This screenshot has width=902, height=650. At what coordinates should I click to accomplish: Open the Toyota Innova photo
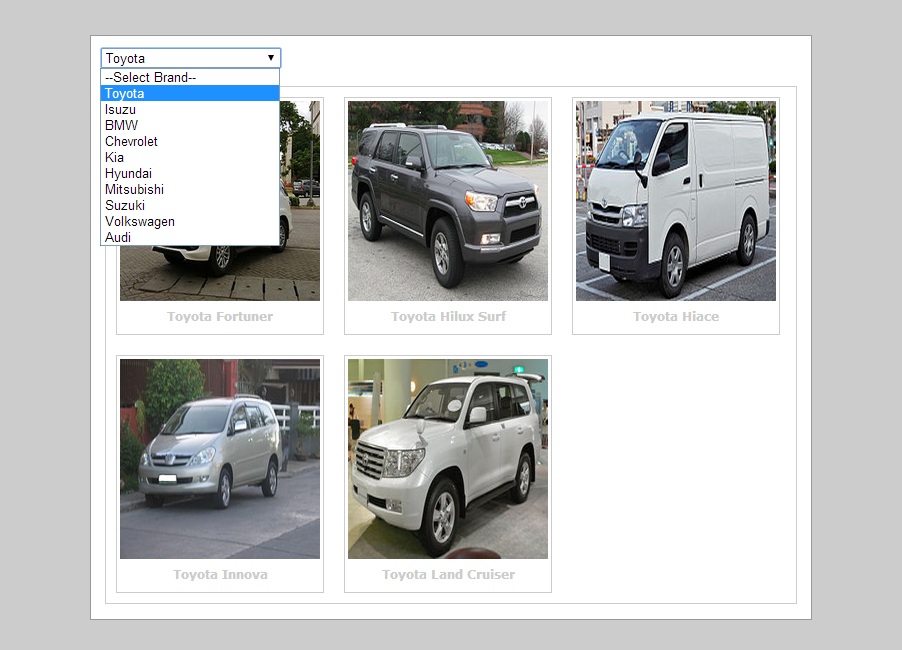click(x=220, y=459)
